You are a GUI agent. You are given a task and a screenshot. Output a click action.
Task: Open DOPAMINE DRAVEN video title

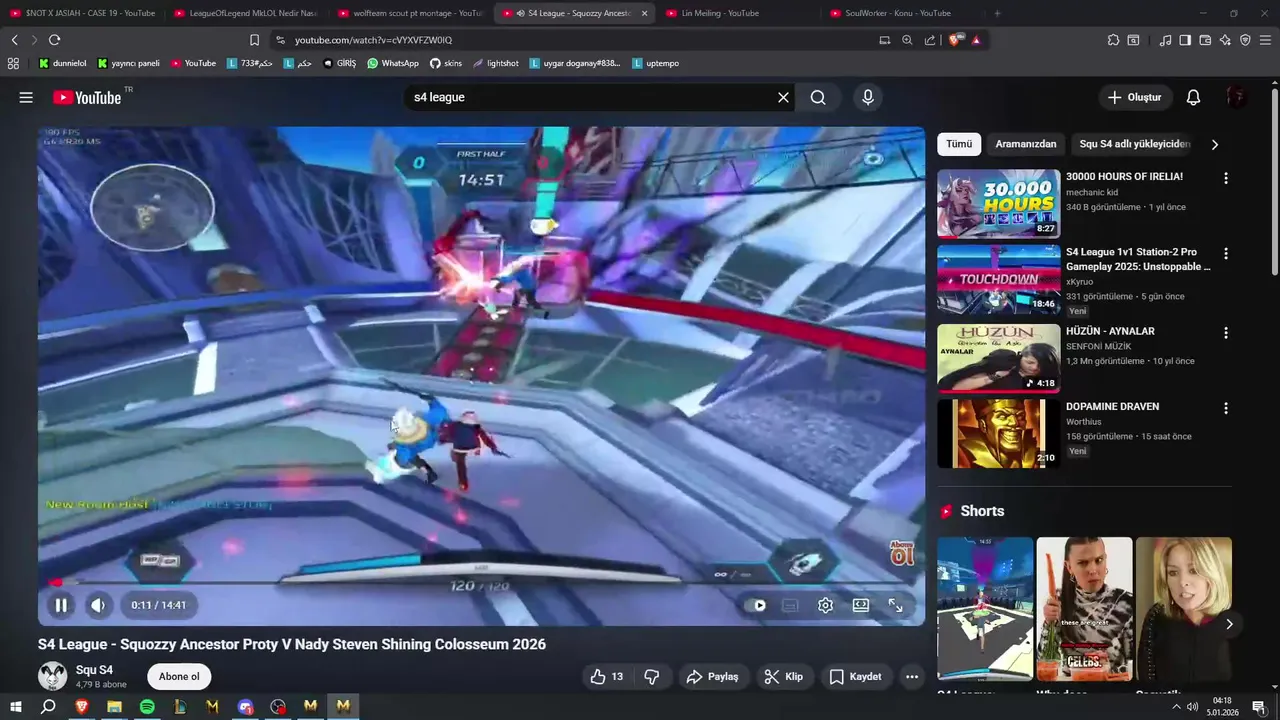coord(1112,407)
